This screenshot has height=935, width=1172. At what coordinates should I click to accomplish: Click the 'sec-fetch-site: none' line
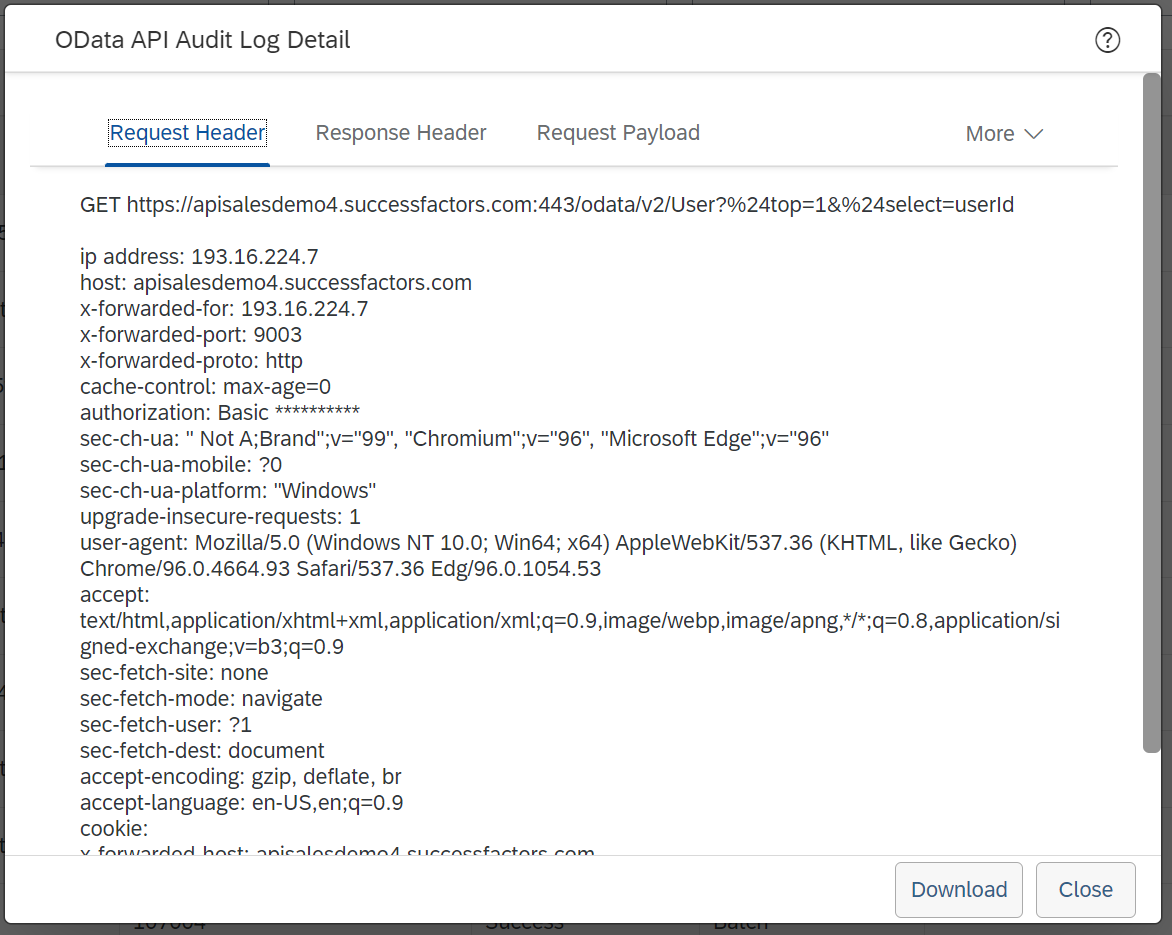coord(174,673)
